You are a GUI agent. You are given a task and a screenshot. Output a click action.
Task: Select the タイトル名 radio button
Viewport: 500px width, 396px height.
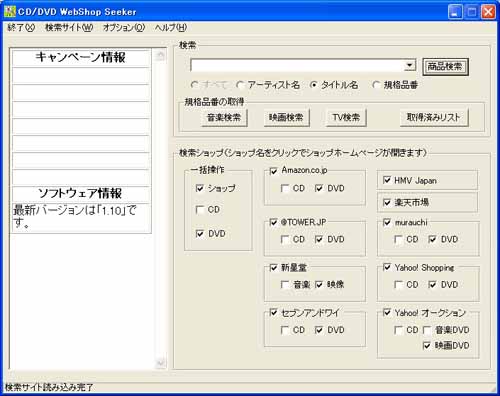click(334, 85)
